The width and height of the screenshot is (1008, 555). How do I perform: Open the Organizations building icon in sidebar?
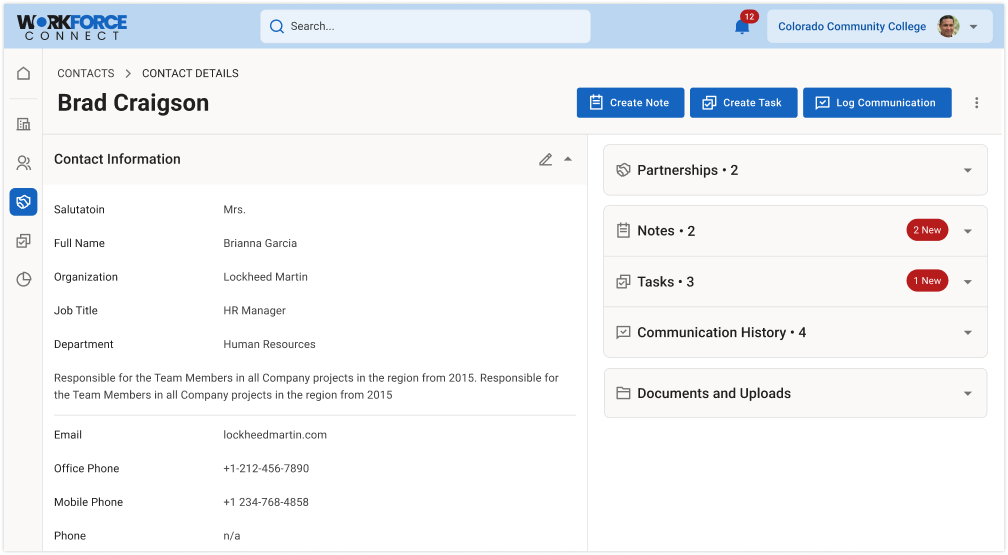point(23,124)
